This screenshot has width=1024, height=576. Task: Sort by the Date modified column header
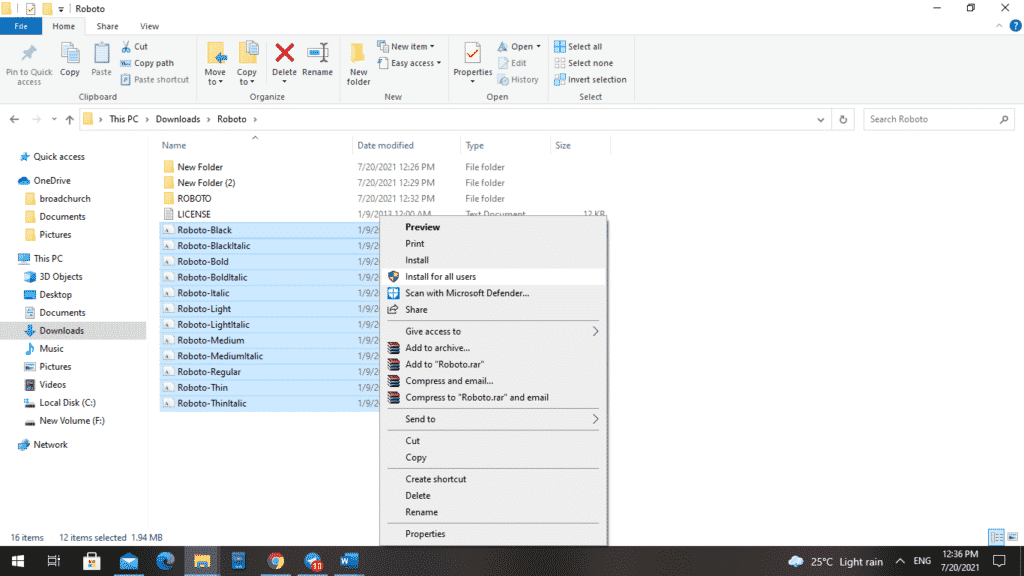pyautogui.click(x=385, y=145)
